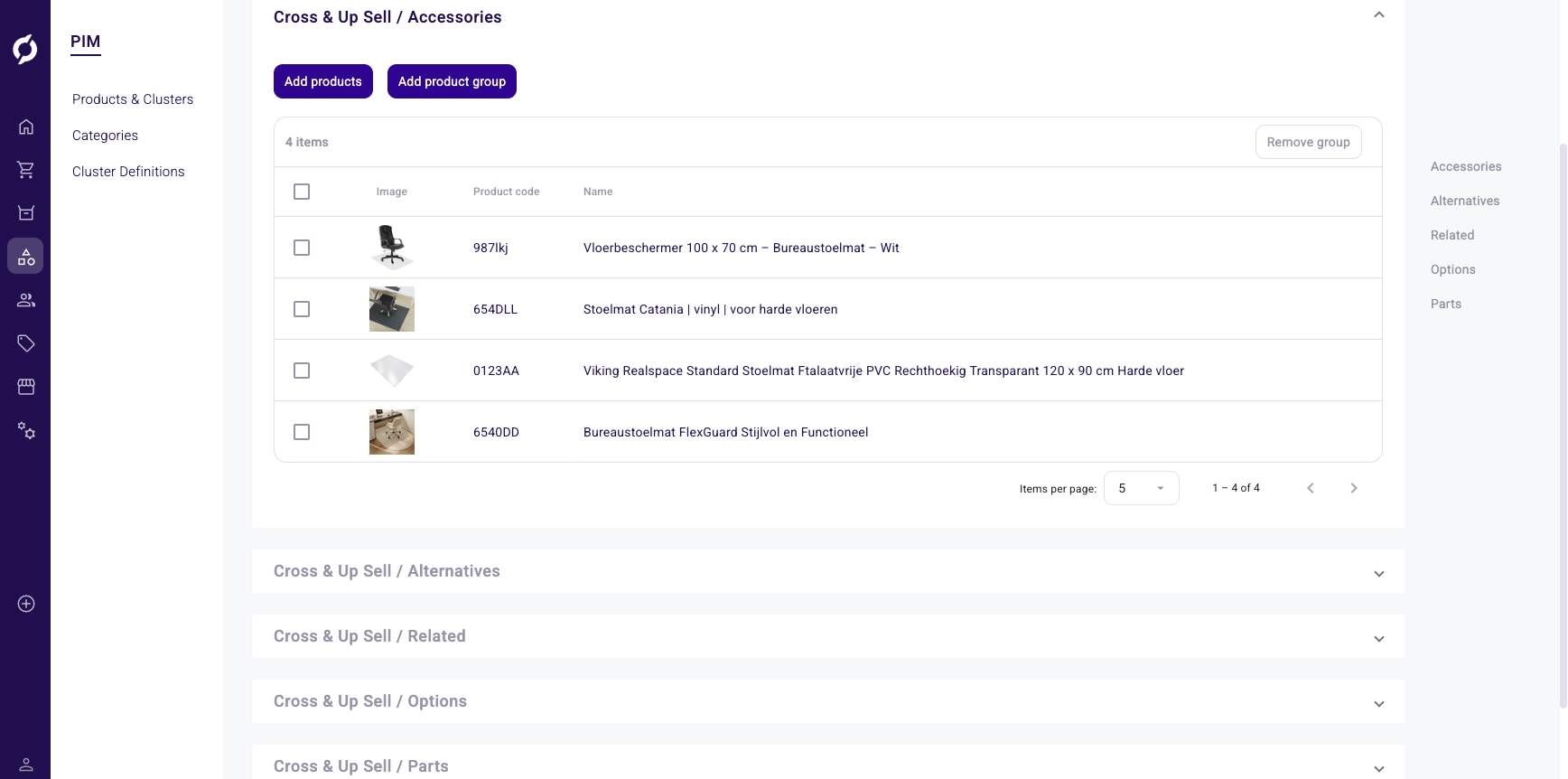The width and height of the screenshot is (1568, 779).
Task: Click the plus circle sidebar icon
Action: click(26, 604)
